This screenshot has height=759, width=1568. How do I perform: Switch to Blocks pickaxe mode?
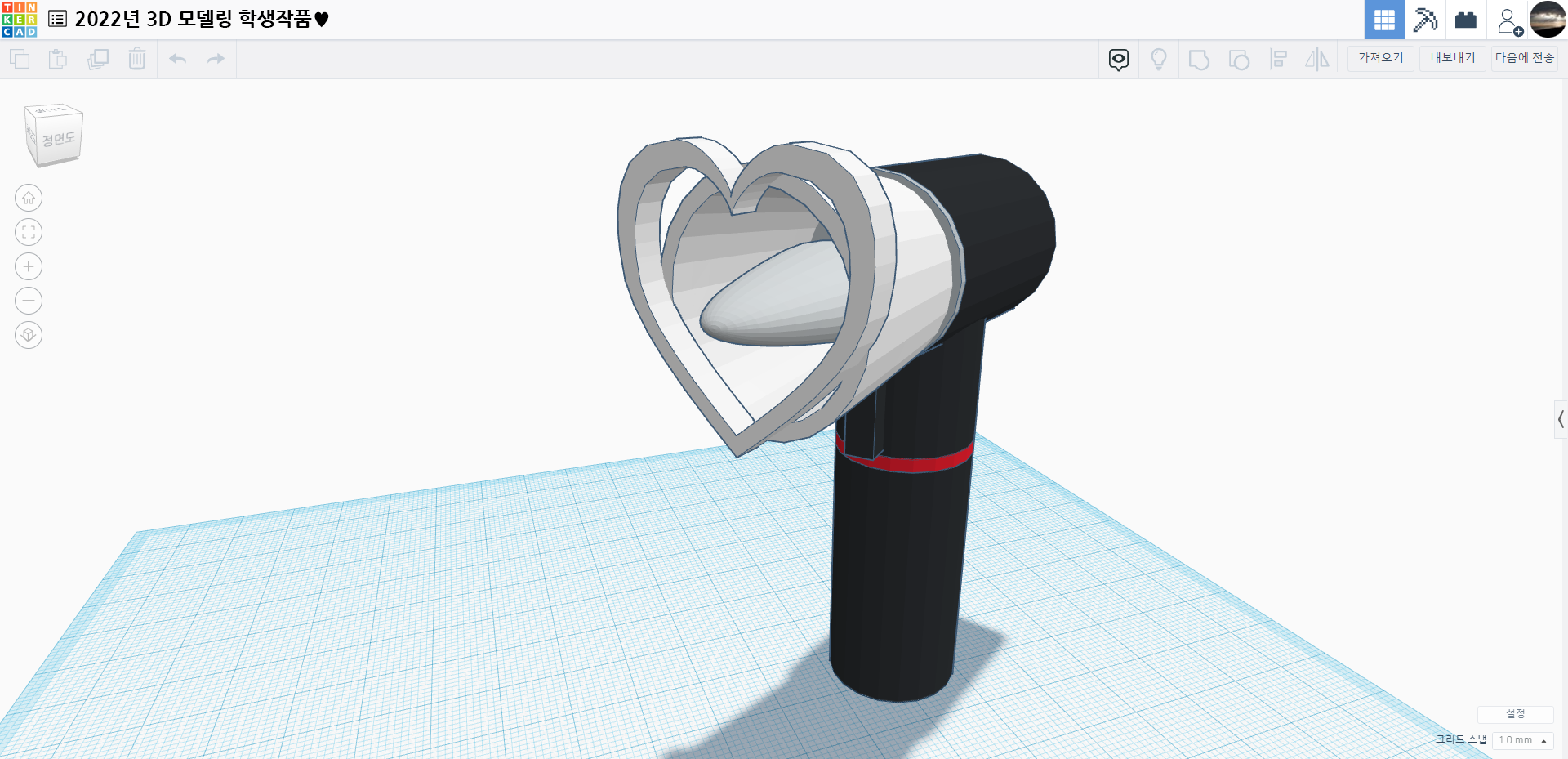(x=1425, y=20)
